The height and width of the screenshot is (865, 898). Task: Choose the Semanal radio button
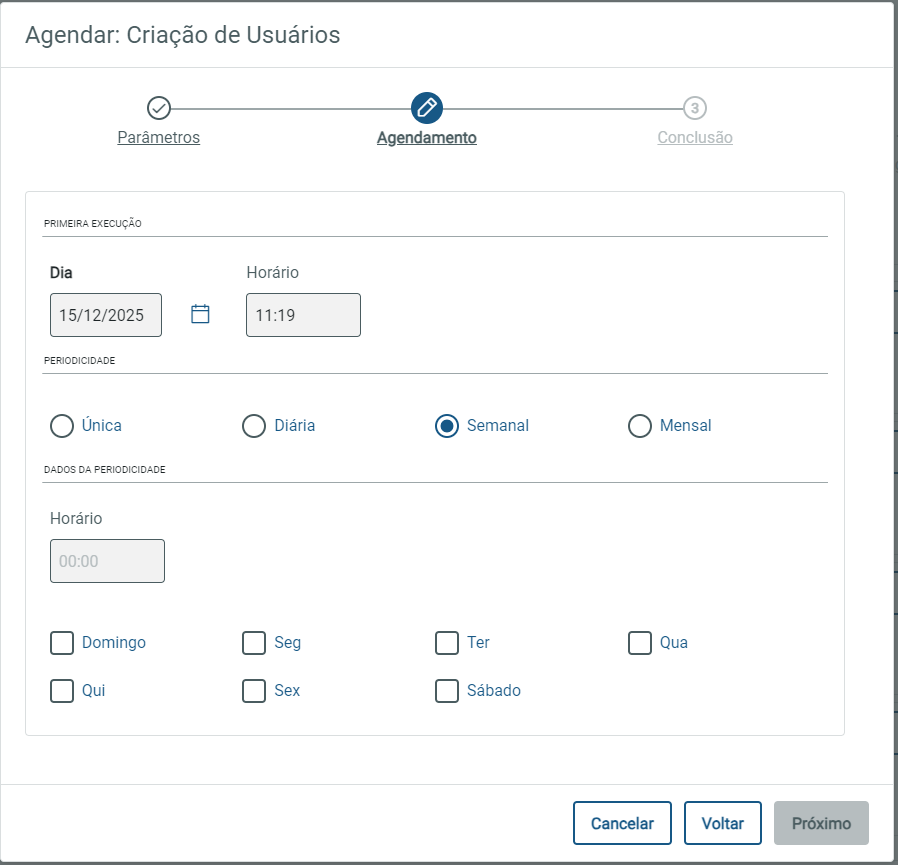[x=447, y=426]
